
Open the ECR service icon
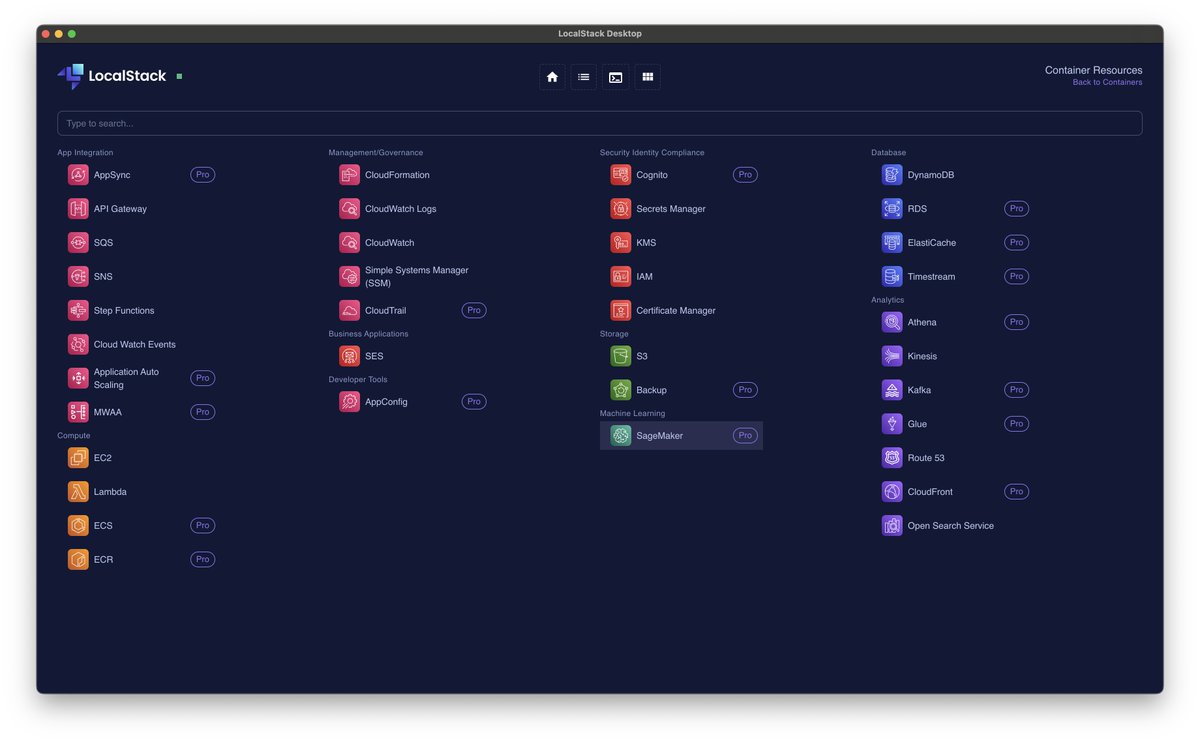click(78, 560)
